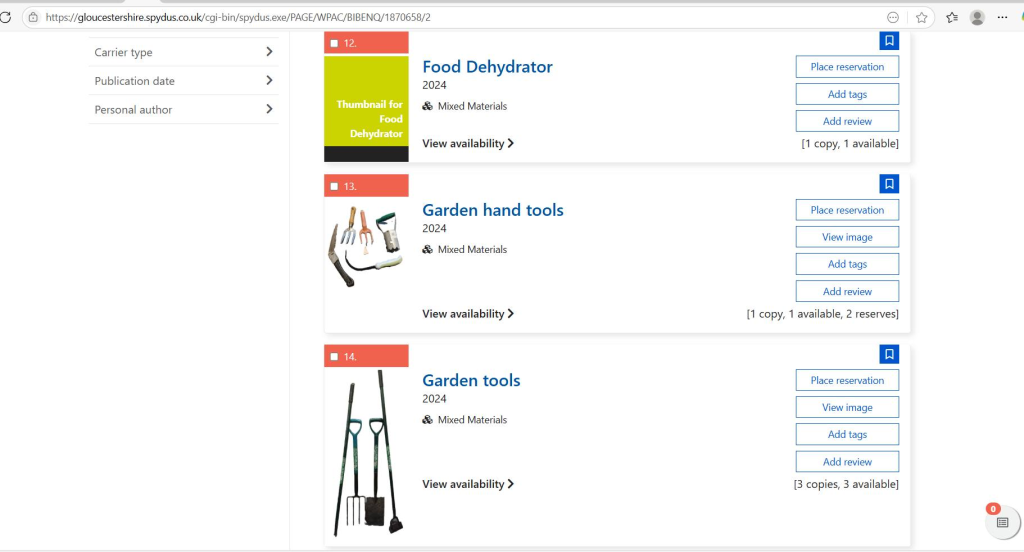Place reservation for Food Dehydrator
Viewport: 1024px width, 552px height.
pyautogui.click(x=847, y=67)
